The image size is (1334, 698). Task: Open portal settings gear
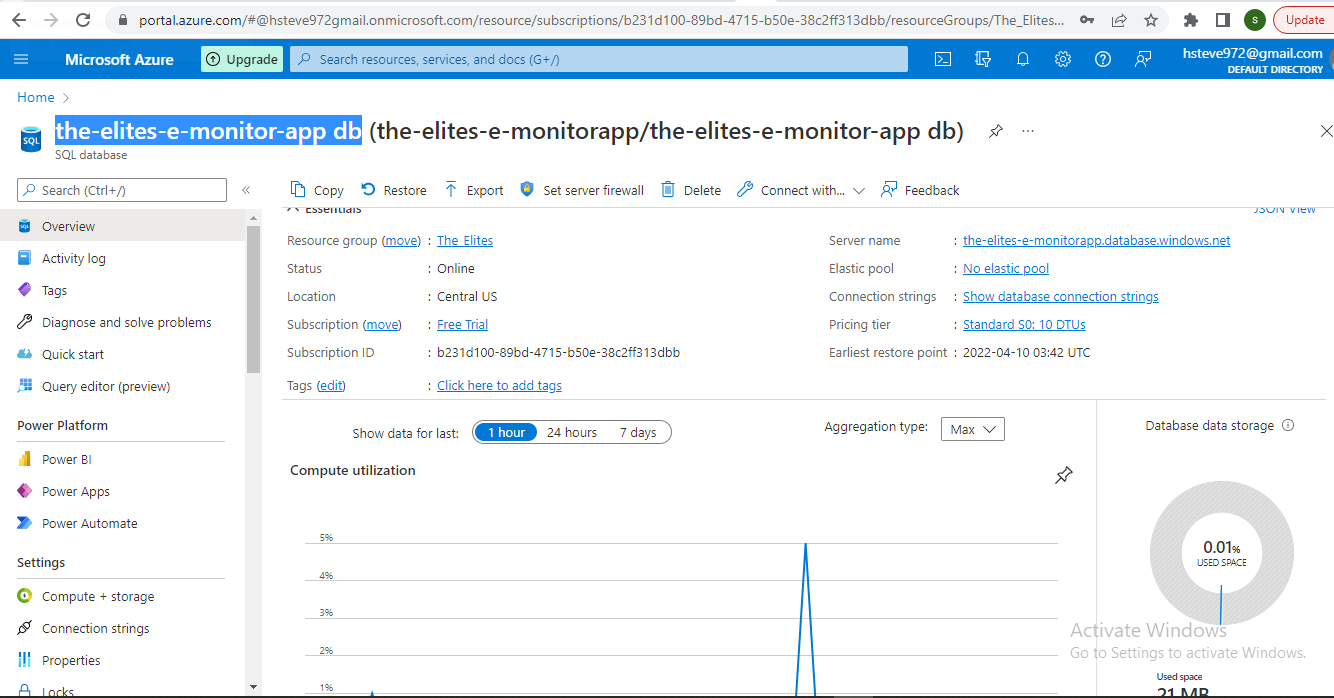tap(1062, 59)
